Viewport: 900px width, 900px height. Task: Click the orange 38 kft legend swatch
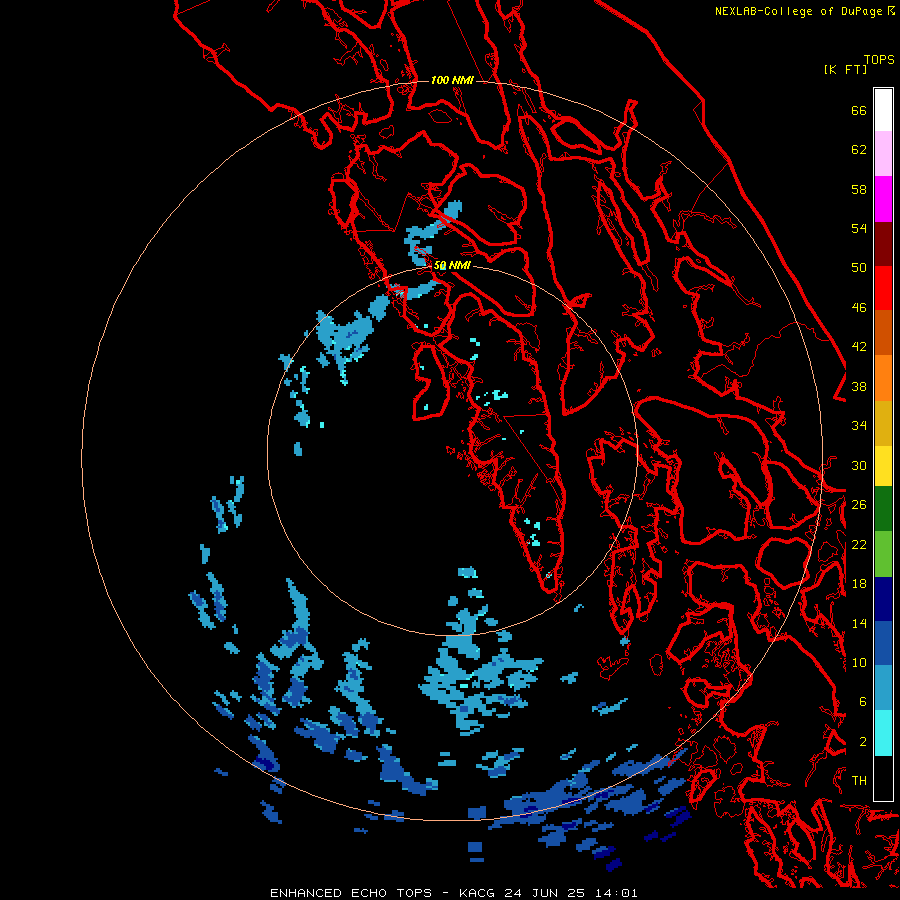[x=883, y=378]
